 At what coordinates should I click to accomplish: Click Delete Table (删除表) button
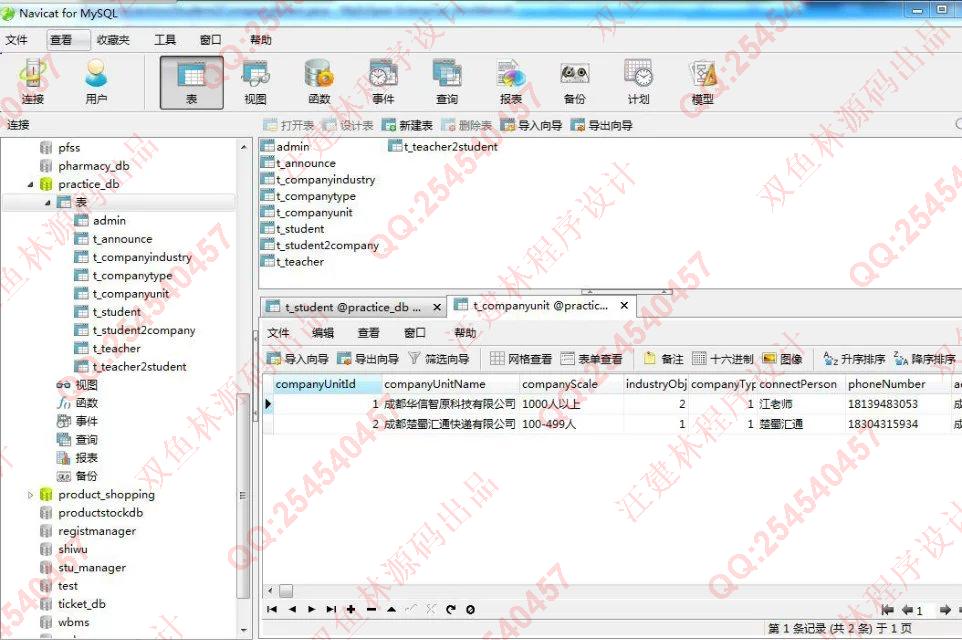[466, 125]
